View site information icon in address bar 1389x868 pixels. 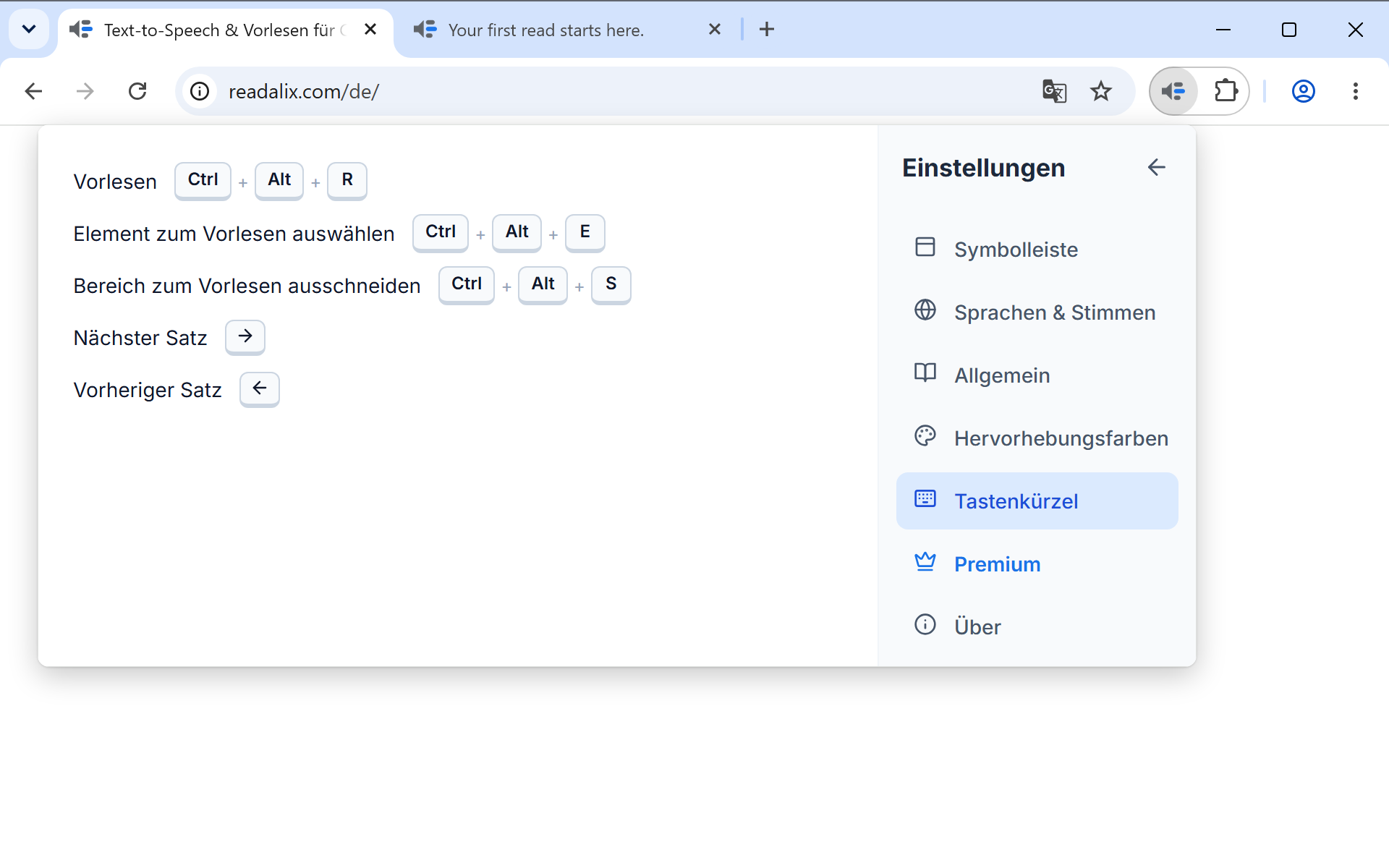(x=200, y=91)
